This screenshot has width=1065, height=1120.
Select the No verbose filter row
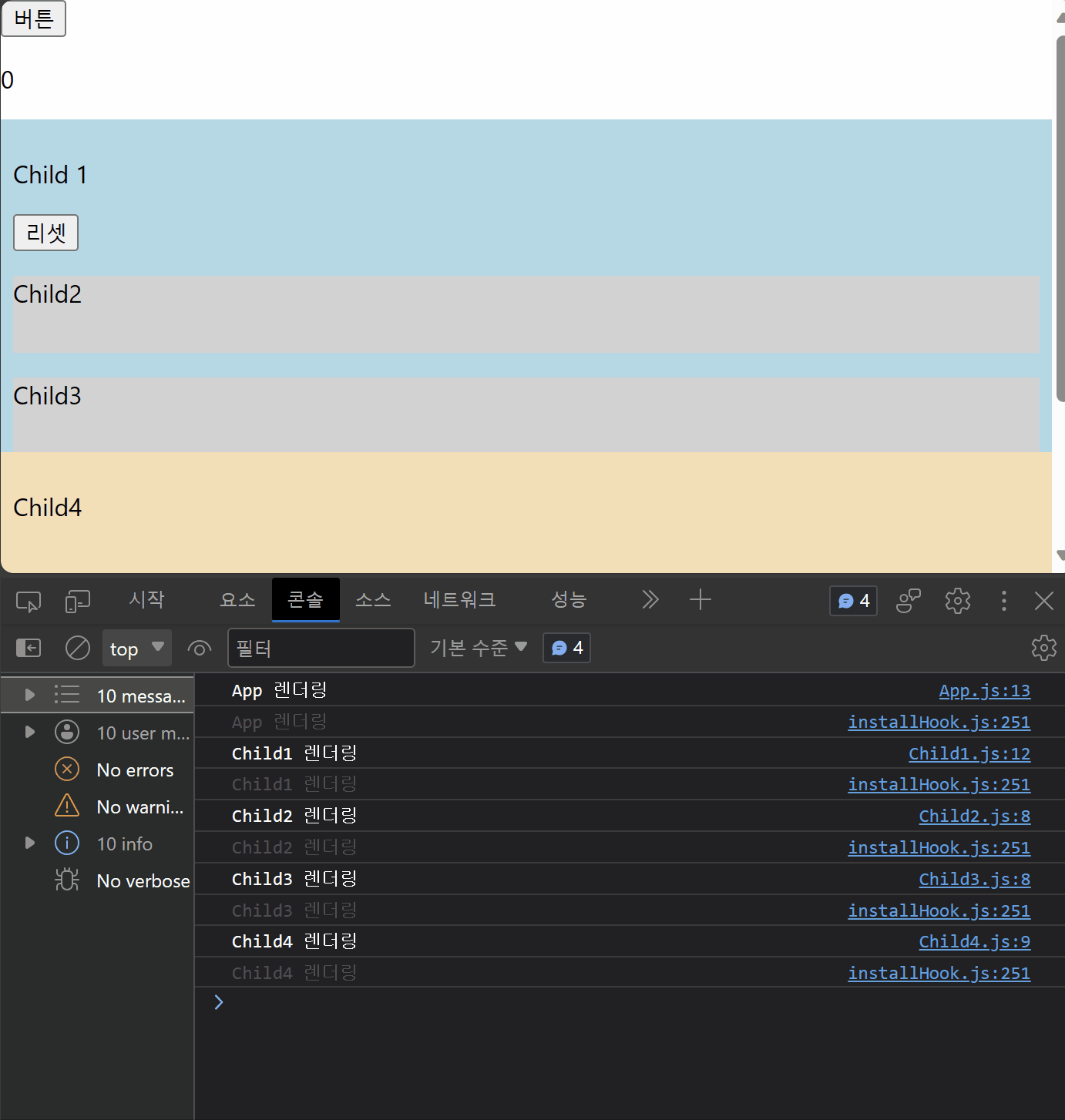coord(97,880)
